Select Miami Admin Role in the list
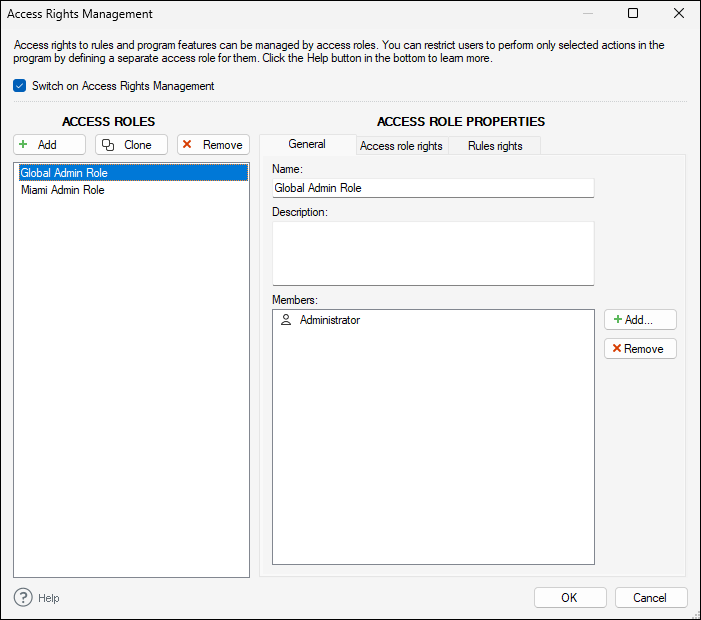The image size is (701, 620). [63, 190]
